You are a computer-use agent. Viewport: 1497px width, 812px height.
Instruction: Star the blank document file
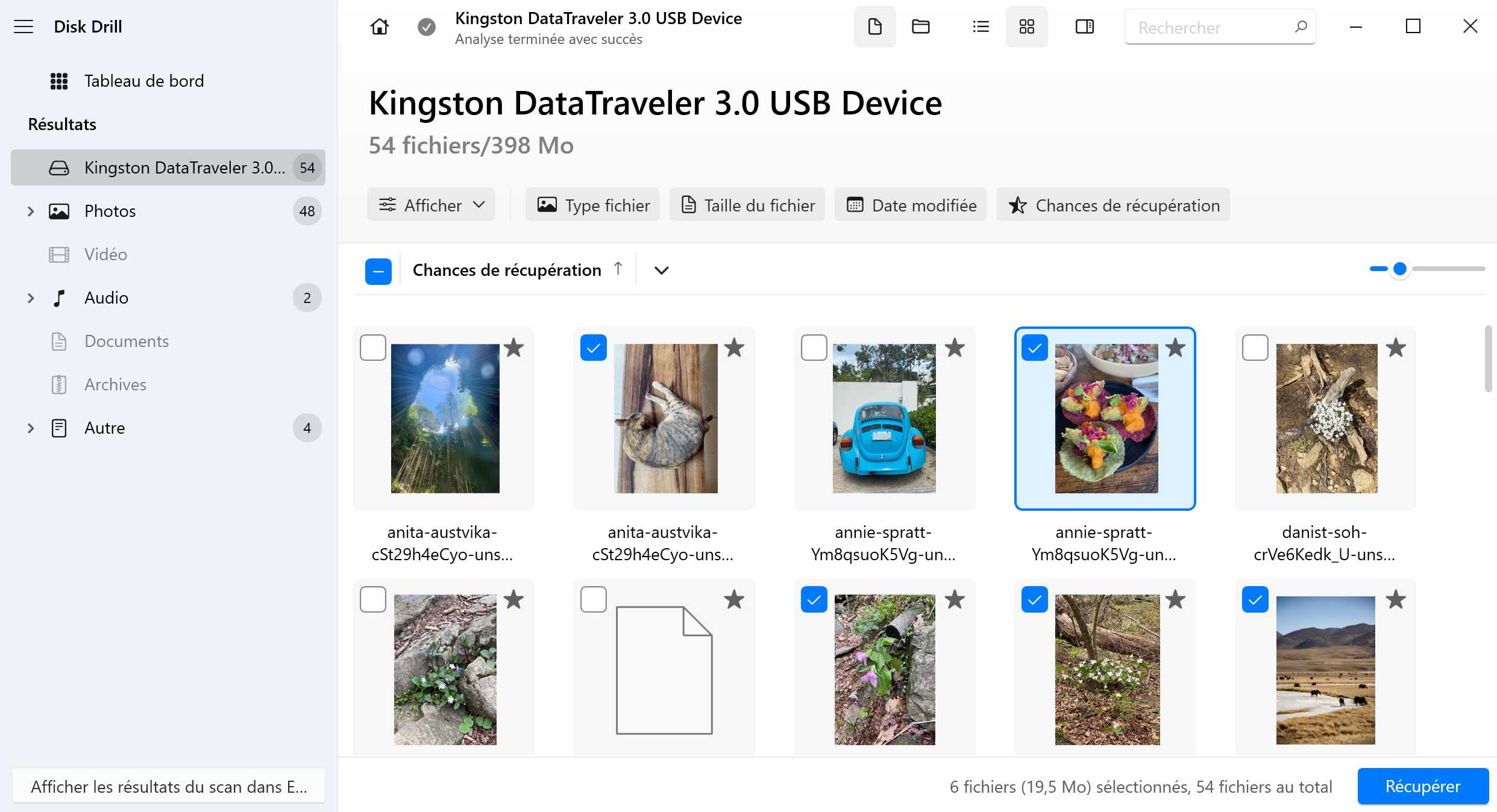coord(734,599)
